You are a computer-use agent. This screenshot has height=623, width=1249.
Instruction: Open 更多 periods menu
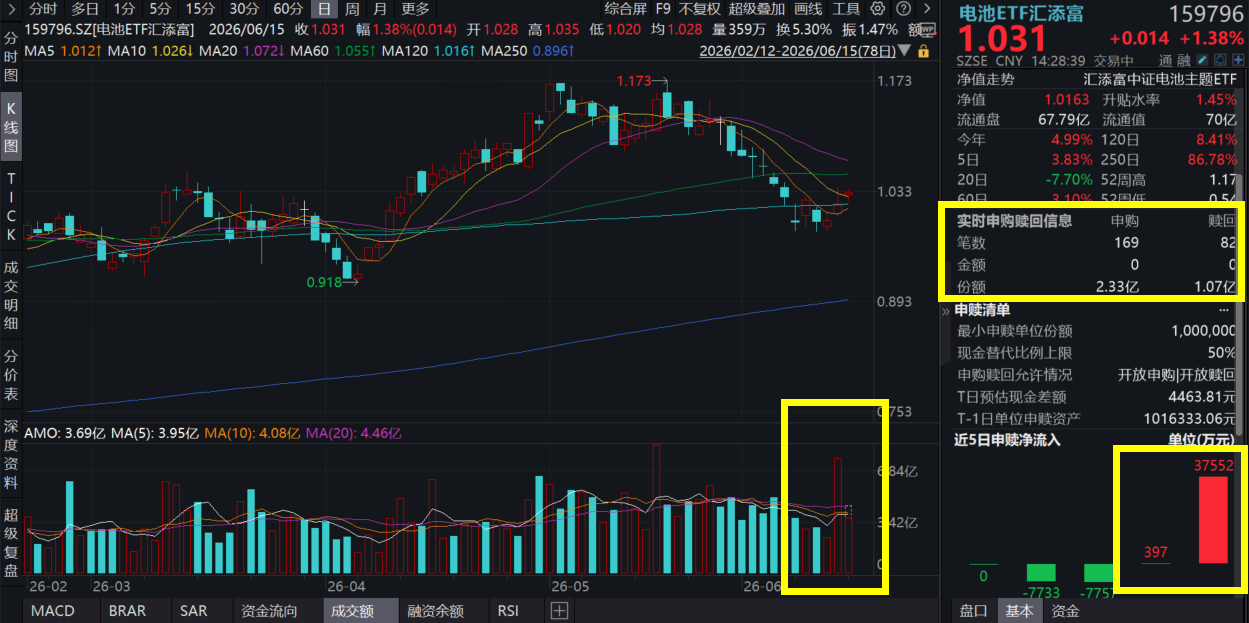416,8
